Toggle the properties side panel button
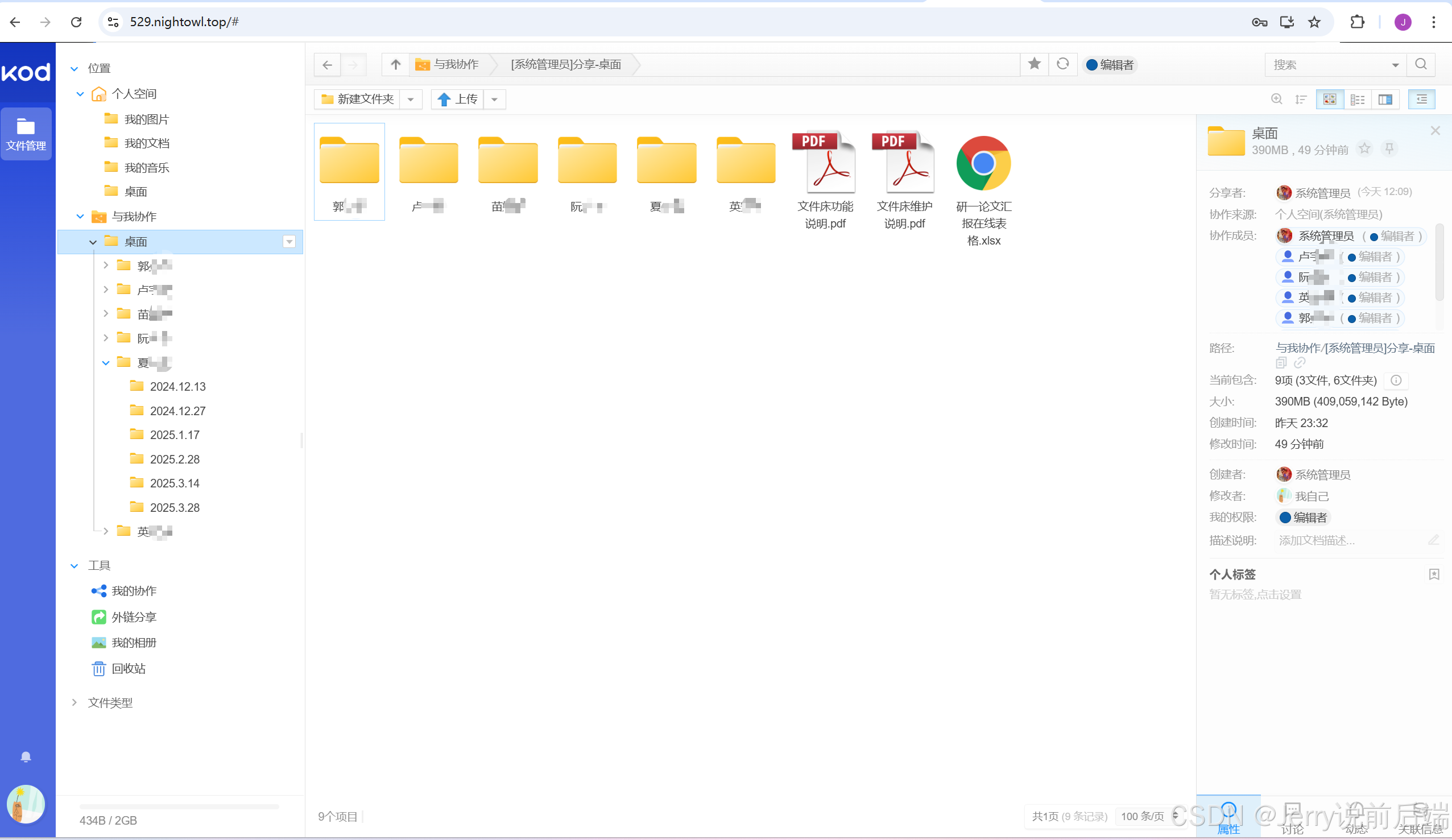This screenshot has height=840, width=1452. tap(1421, 100)
